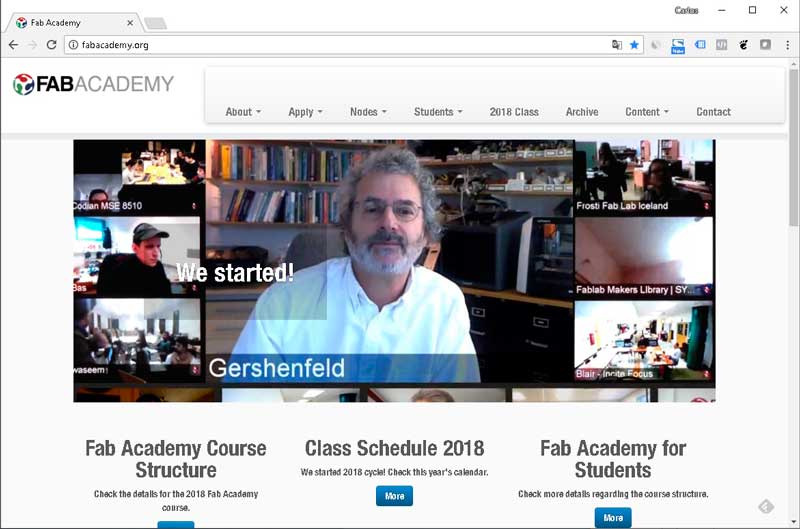
Task: Click the dark square extension icon
Action: pyautogui.click(x=765, y=45)
